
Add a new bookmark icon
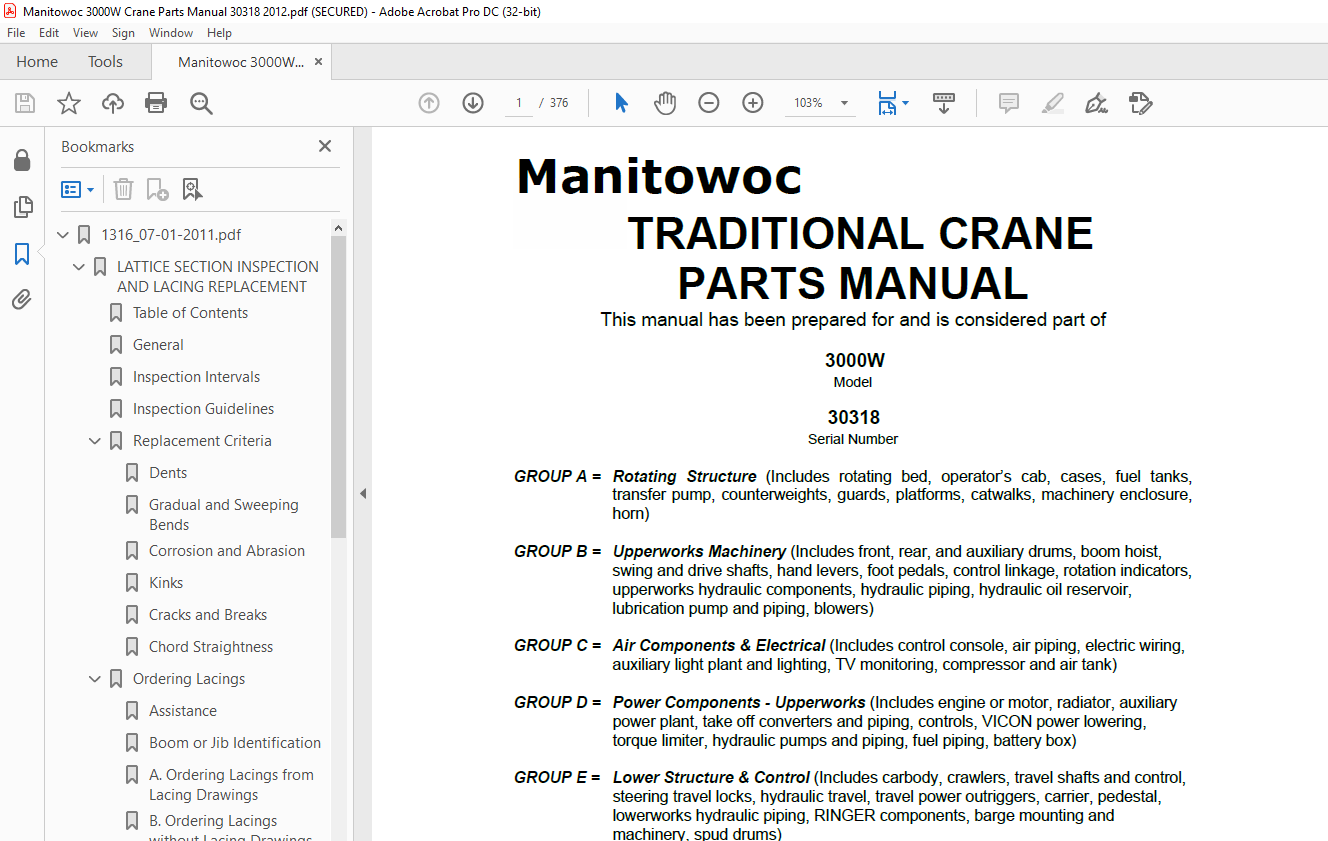click(157, 189)
